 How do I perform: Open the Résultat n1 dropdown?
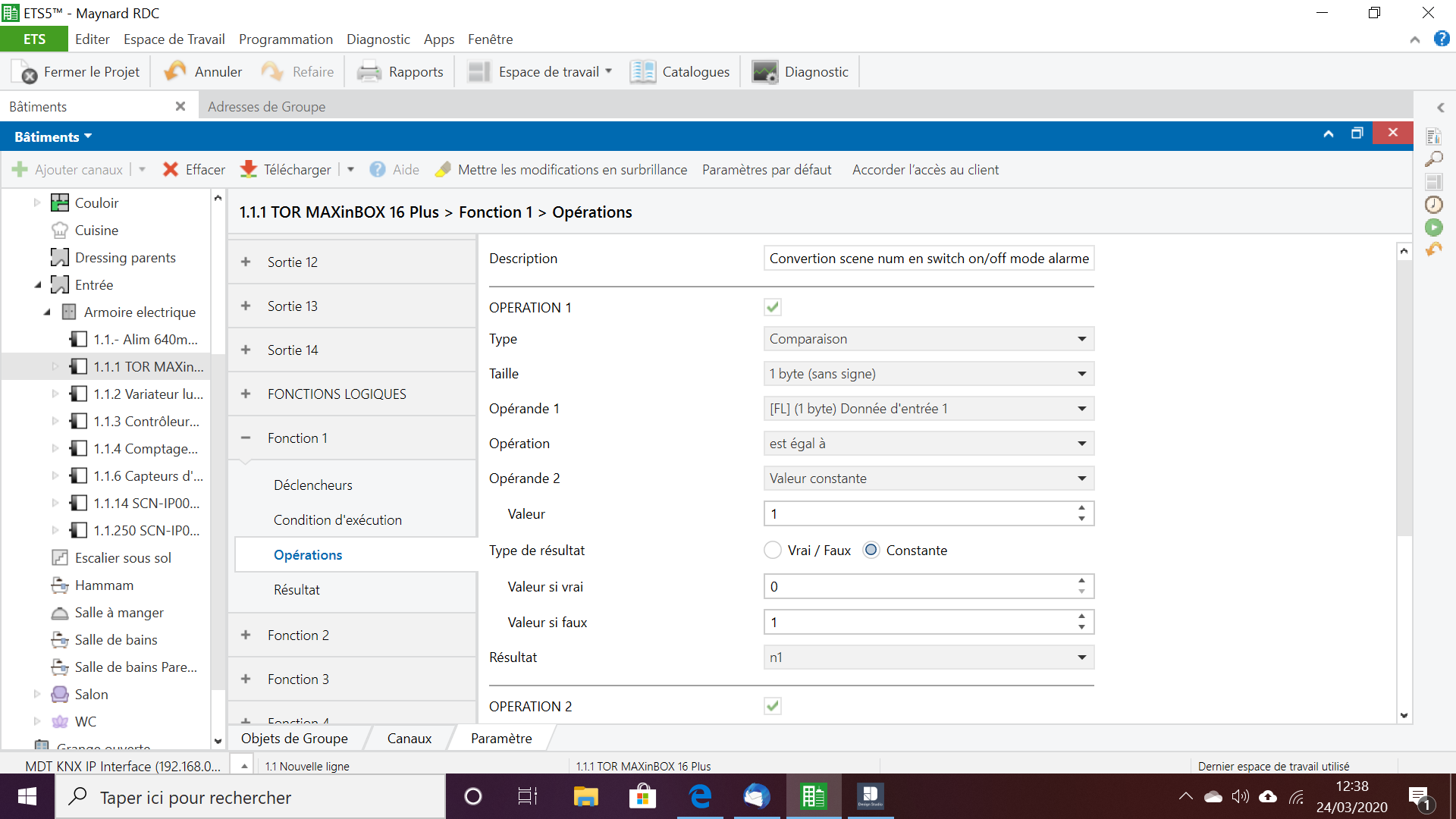coord(928,657)
